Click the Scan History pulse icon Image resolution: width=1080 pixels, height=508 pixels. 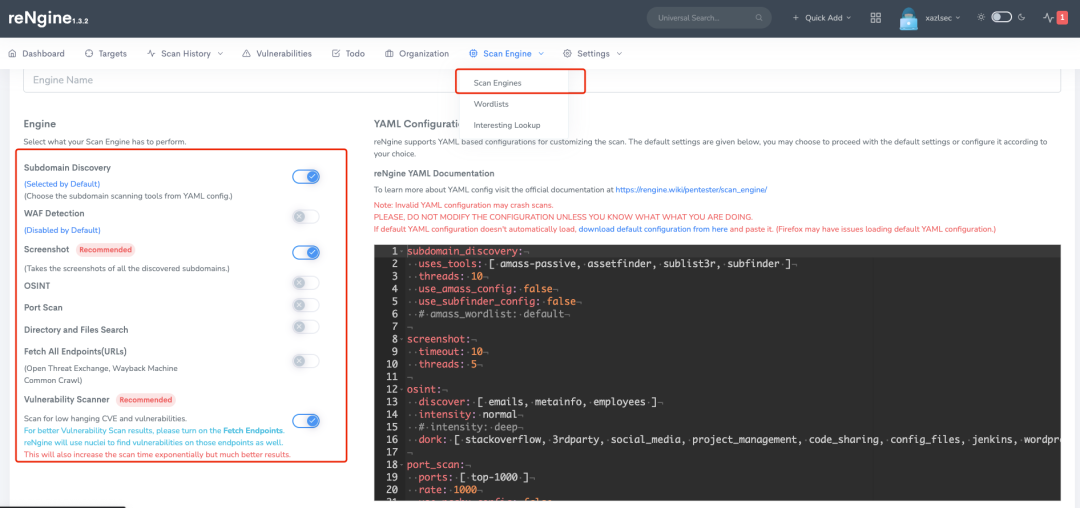coord(152,54)
